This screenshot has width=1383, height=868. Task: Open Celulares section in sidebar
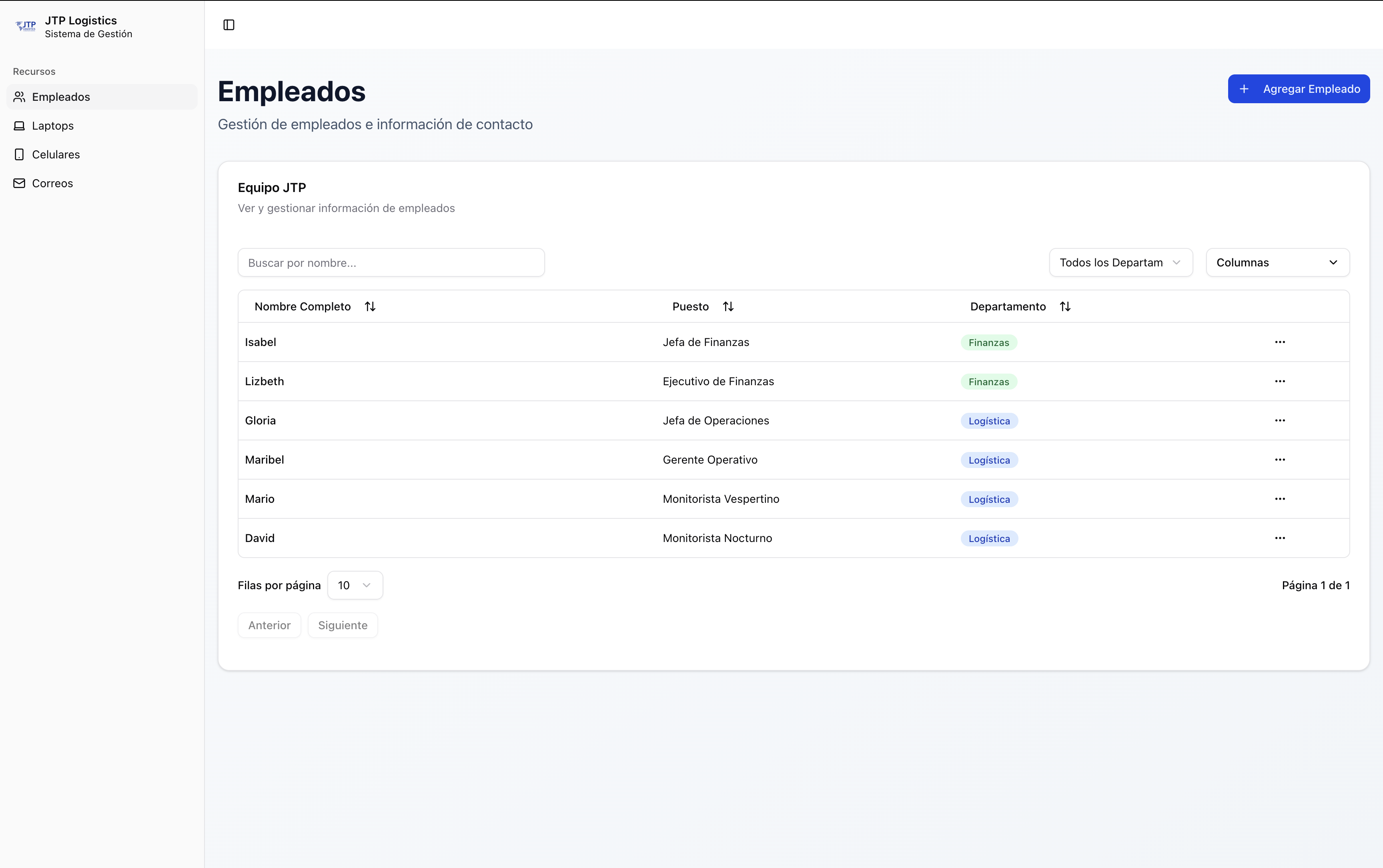(x=56, y=154)
